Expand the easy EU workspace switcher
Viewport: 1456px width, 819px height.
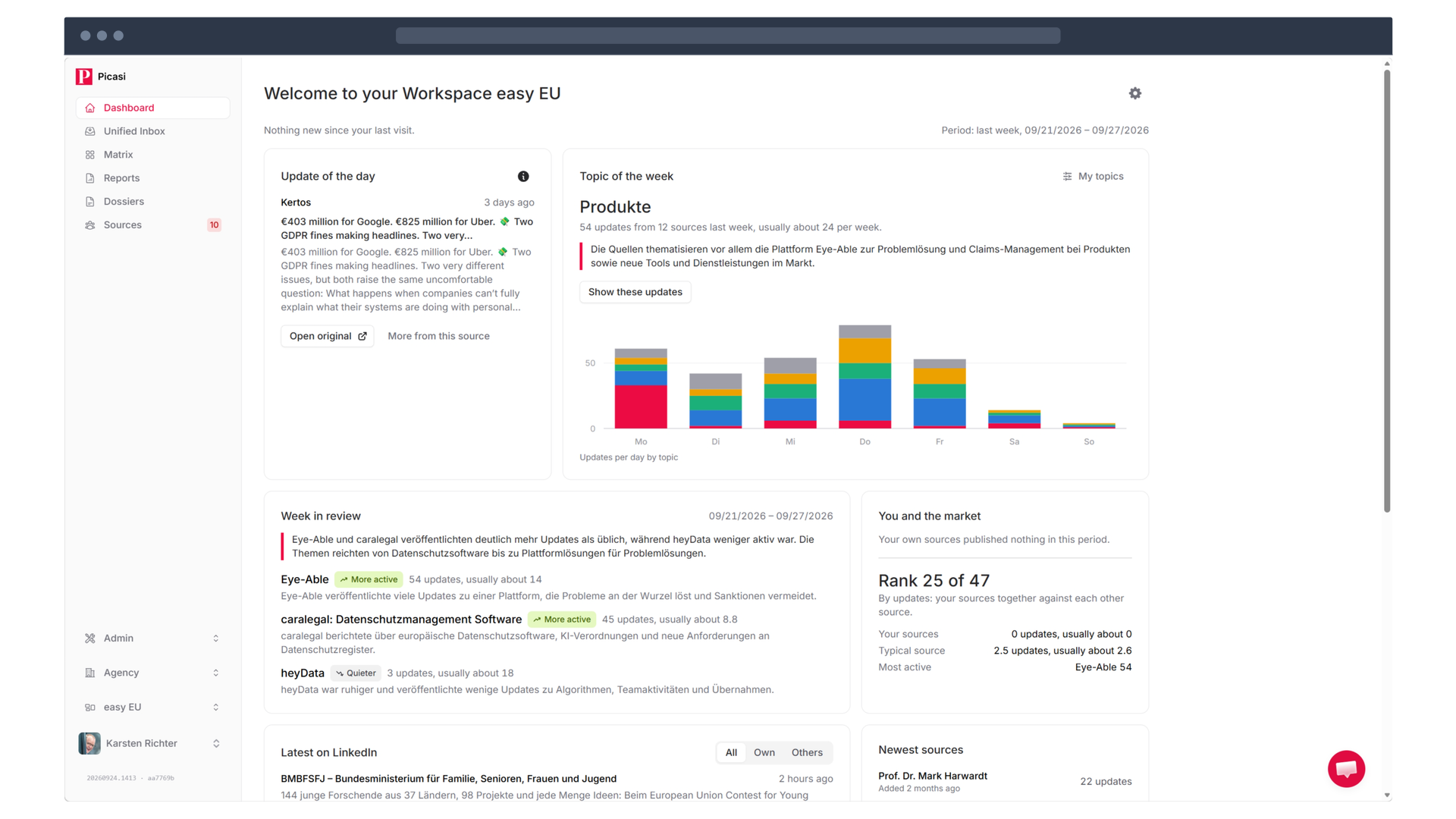[152, 708]
